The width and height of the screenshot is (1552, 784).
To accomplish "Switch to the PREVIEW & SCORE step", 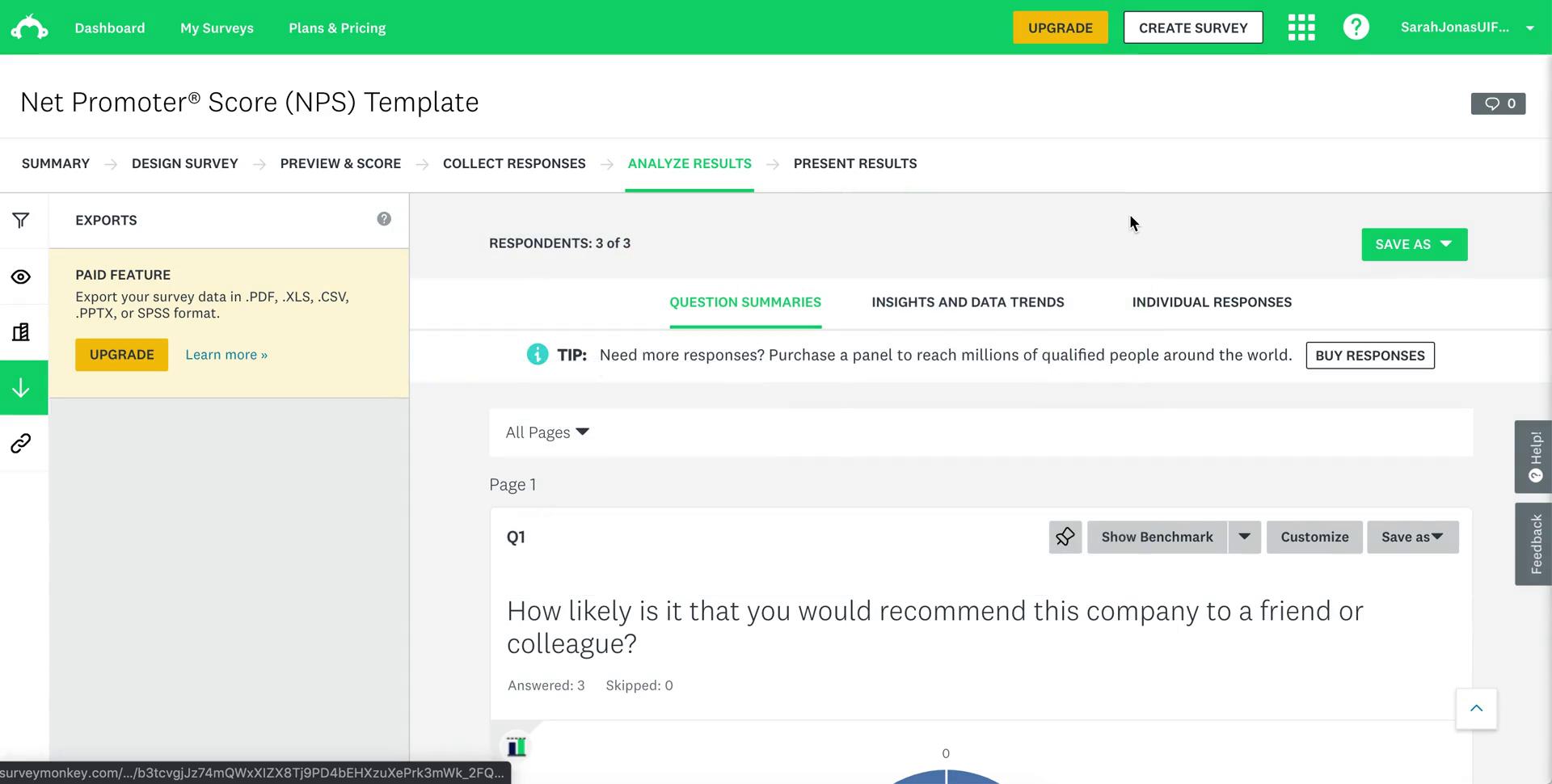I will pos(340,163).
